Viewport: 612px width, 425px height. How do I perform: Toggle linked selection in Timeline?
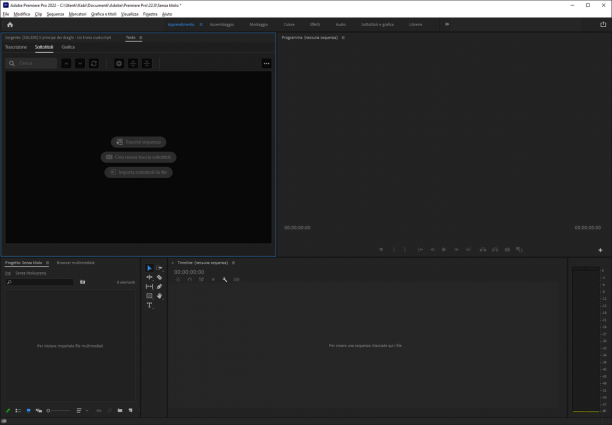[x=201, y=280]
